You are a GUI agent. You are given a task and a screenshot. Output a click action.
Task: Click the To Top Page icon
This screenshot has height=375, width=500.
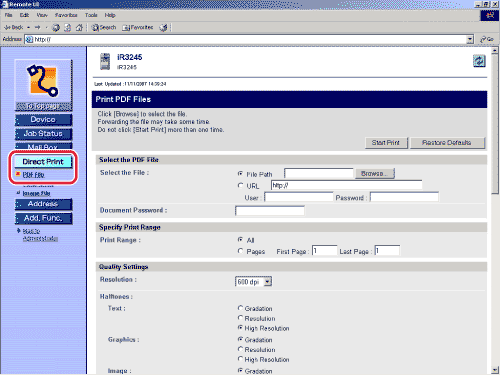coord(43,85)
